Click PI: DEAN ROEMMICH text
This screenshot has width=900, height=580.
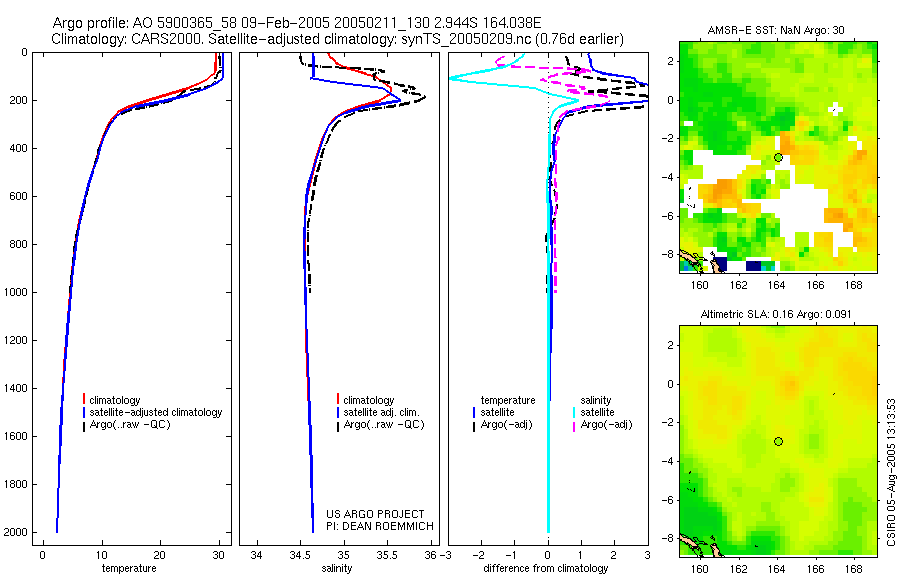(380, 526)
